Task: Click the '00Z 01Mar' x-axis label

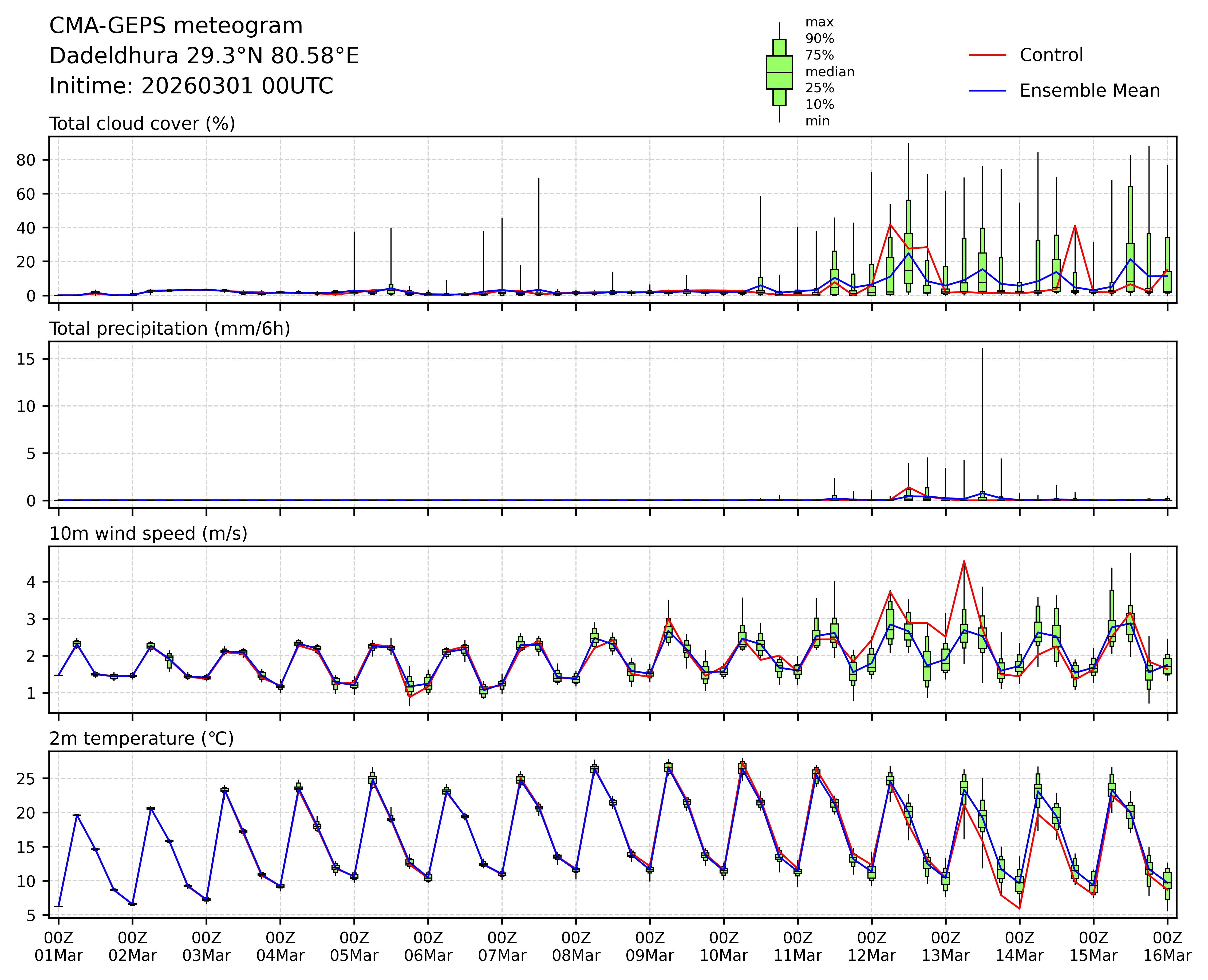Action: click(x=59, y=947)
